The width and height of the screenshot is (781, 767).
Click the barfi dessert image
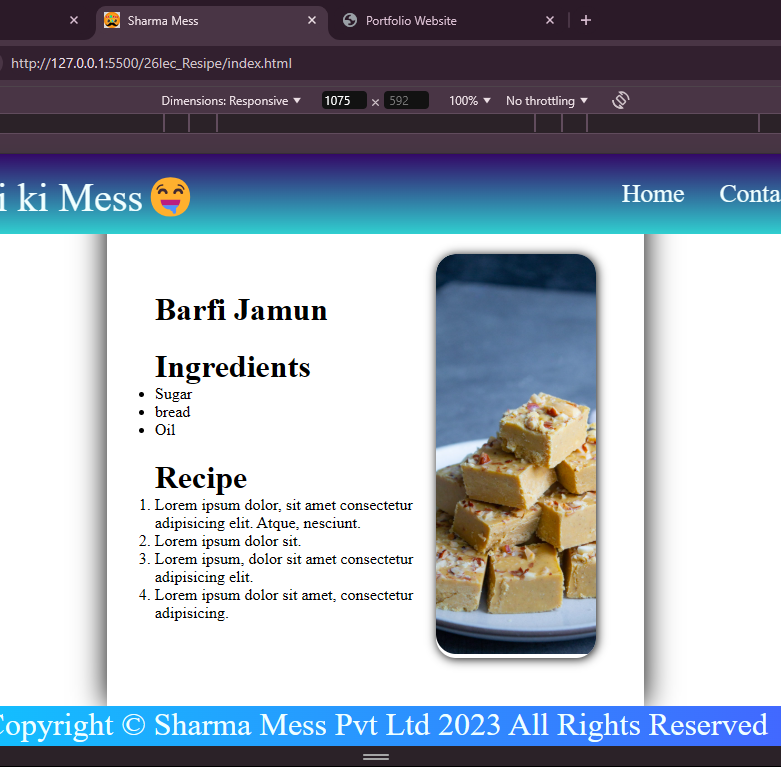[x=516, y=456]
